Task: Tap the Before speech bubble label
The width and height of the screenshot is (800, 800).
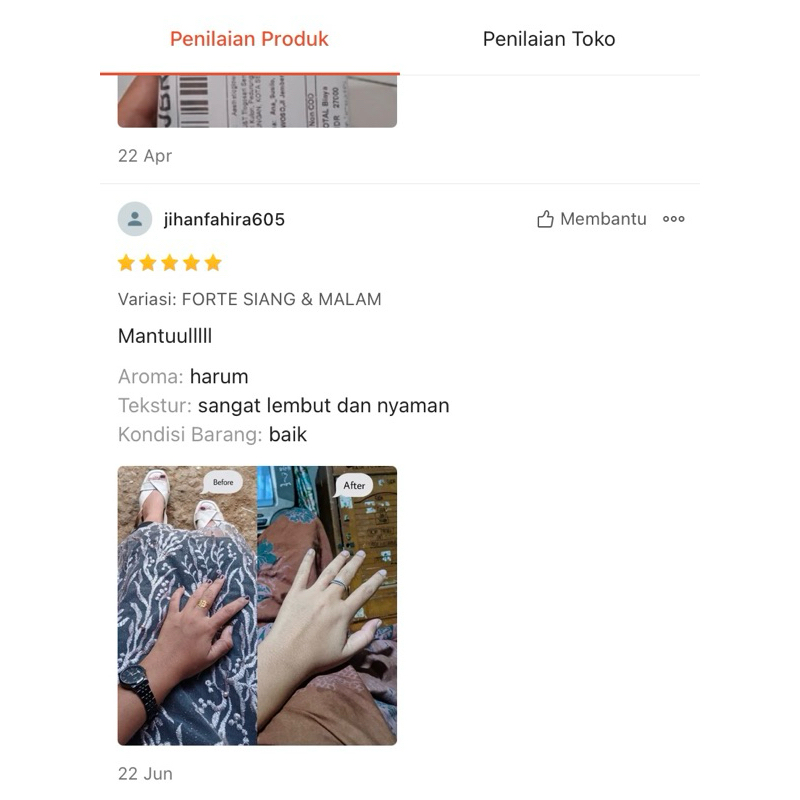Action: 222,482
